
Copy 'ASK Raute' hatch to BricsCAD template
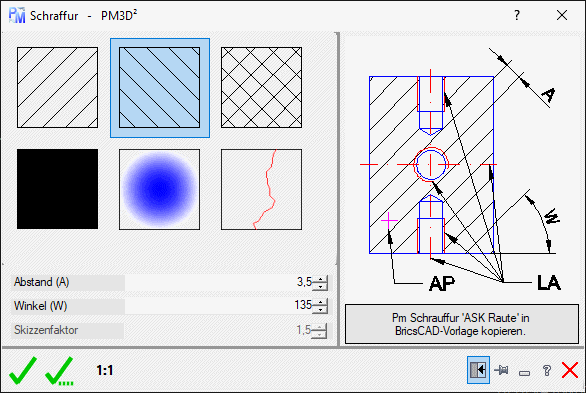(462, 324)
